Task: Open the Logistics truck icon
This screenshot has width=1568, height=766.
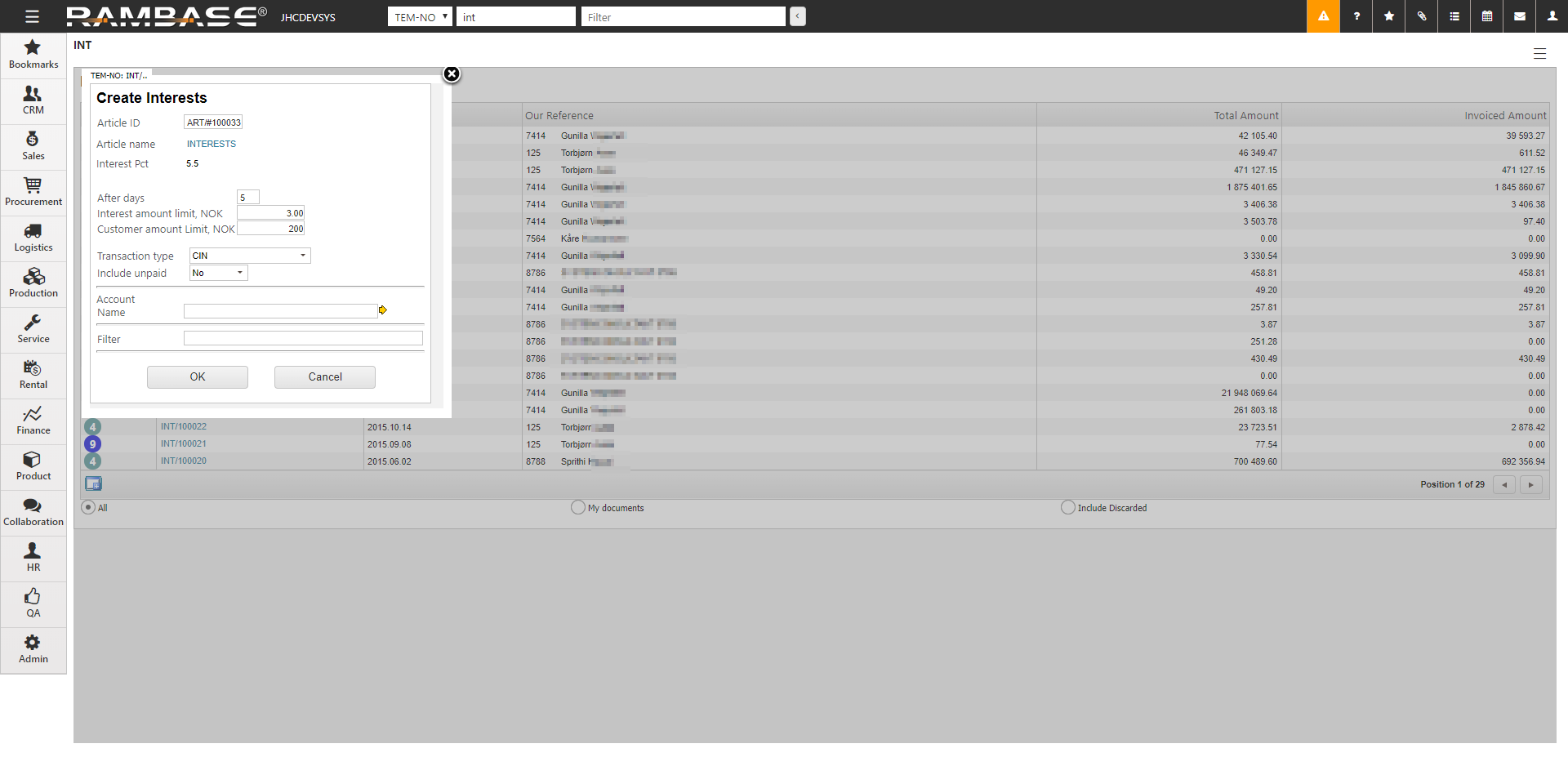Action: tap(33, 232)
